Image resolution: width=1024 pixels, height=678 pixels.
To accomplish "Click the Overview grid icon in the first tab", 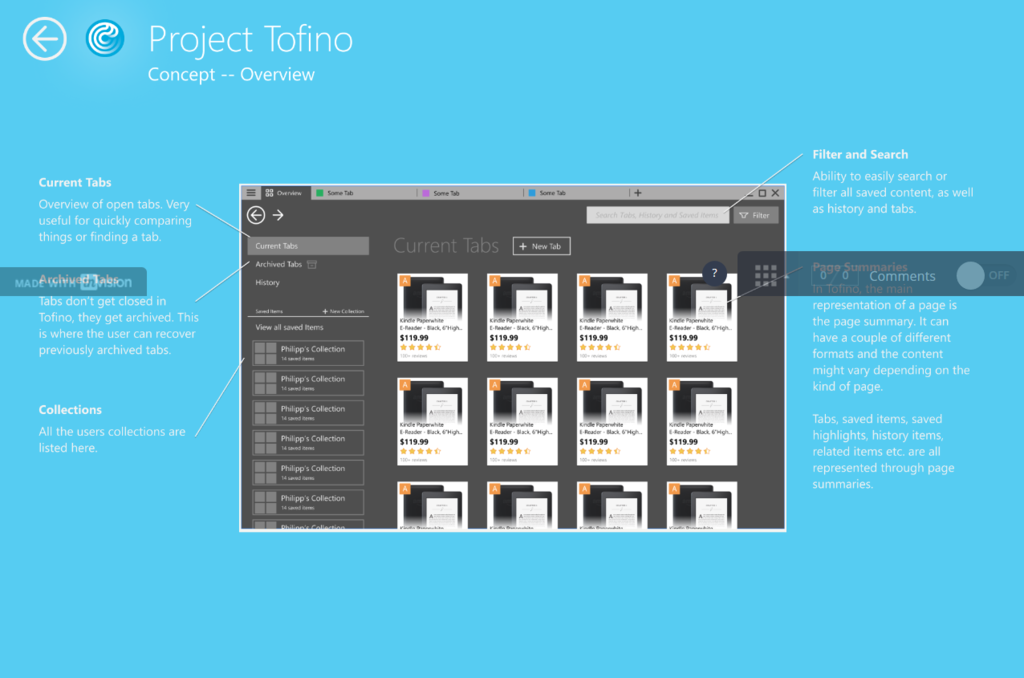I will 269,193.
